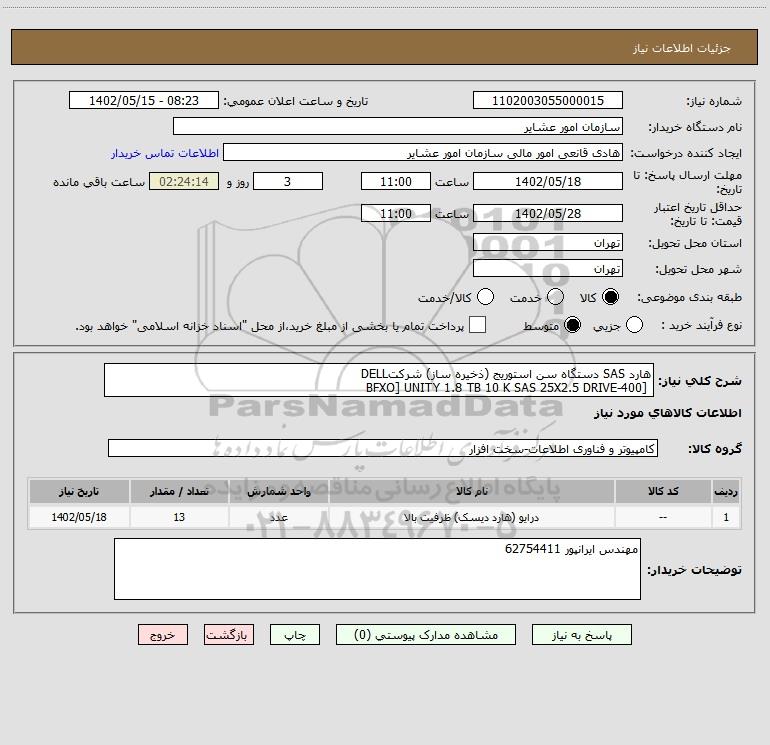770x745 pixels.
Task: Select the خدمت radio button
Action: click(555, 297)
